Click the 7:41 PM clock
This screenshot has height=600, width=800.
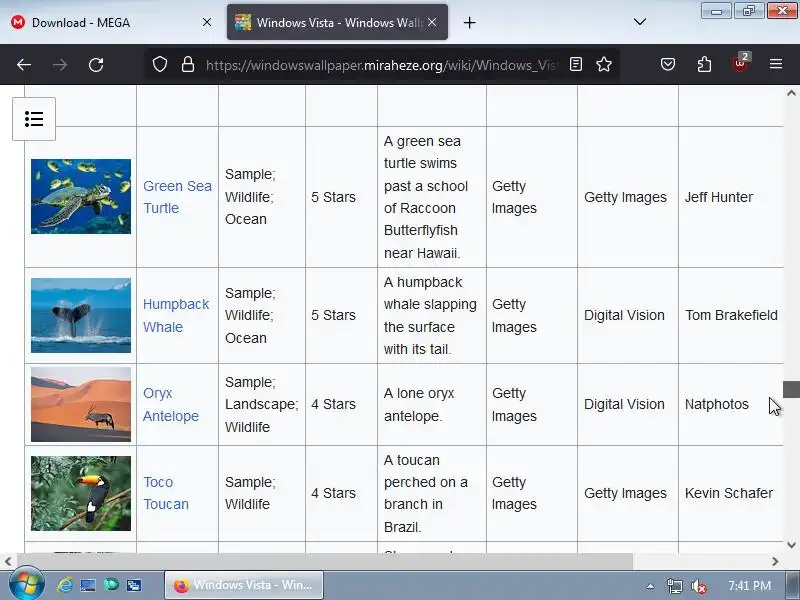[x=749, y=586]
